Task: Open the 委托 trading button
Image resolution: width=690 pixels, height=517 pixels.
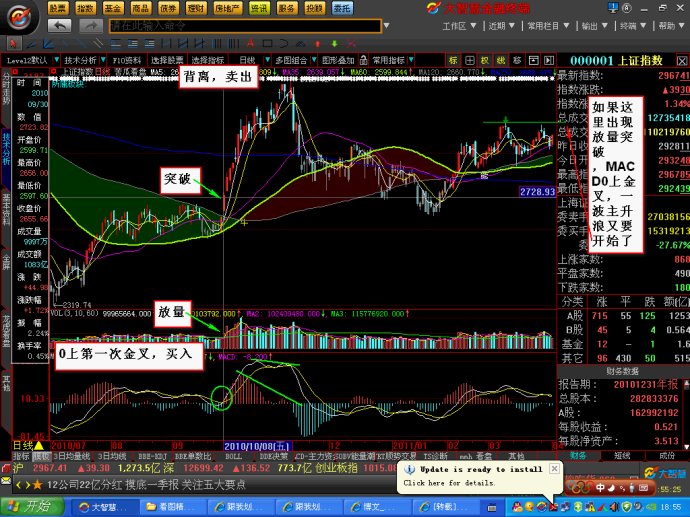Action: point(343,8)
